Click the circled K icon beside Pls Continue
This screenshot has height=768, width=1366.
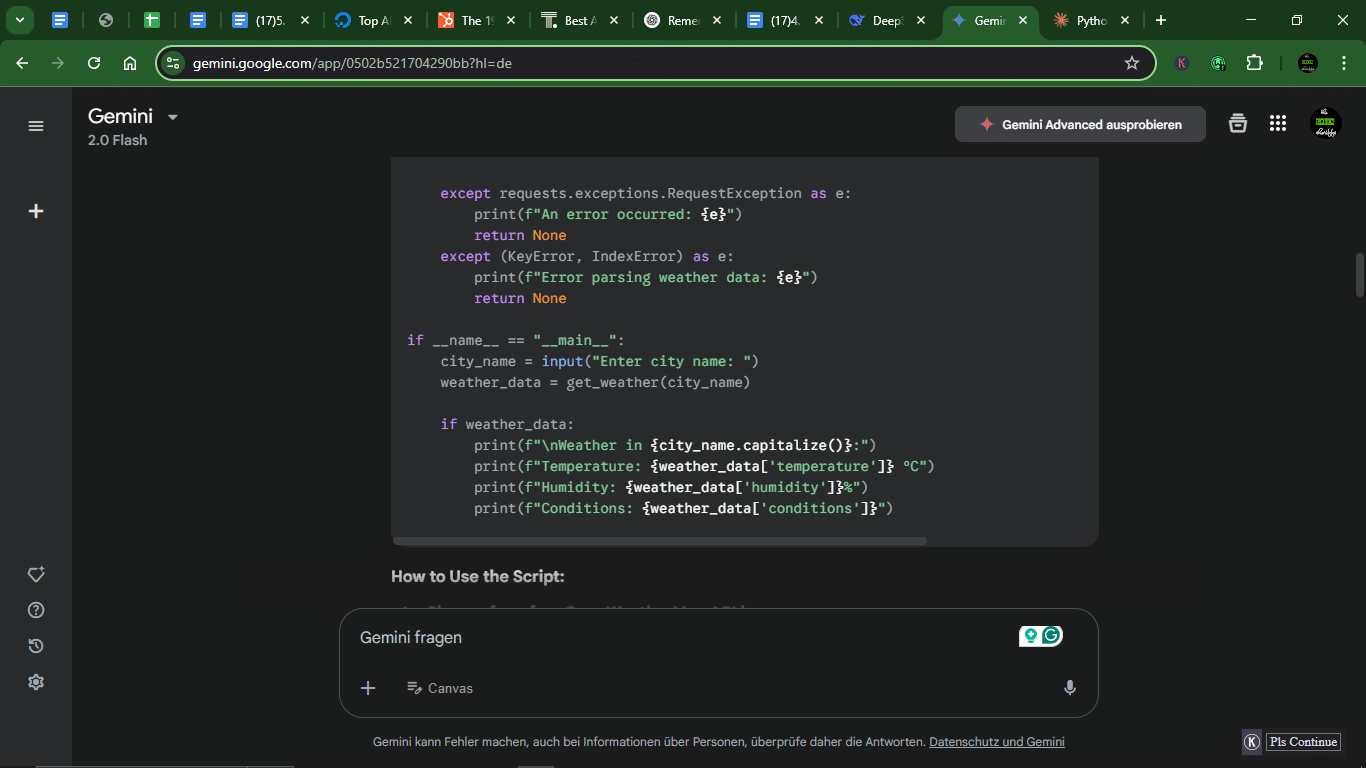click(1252, 742)
